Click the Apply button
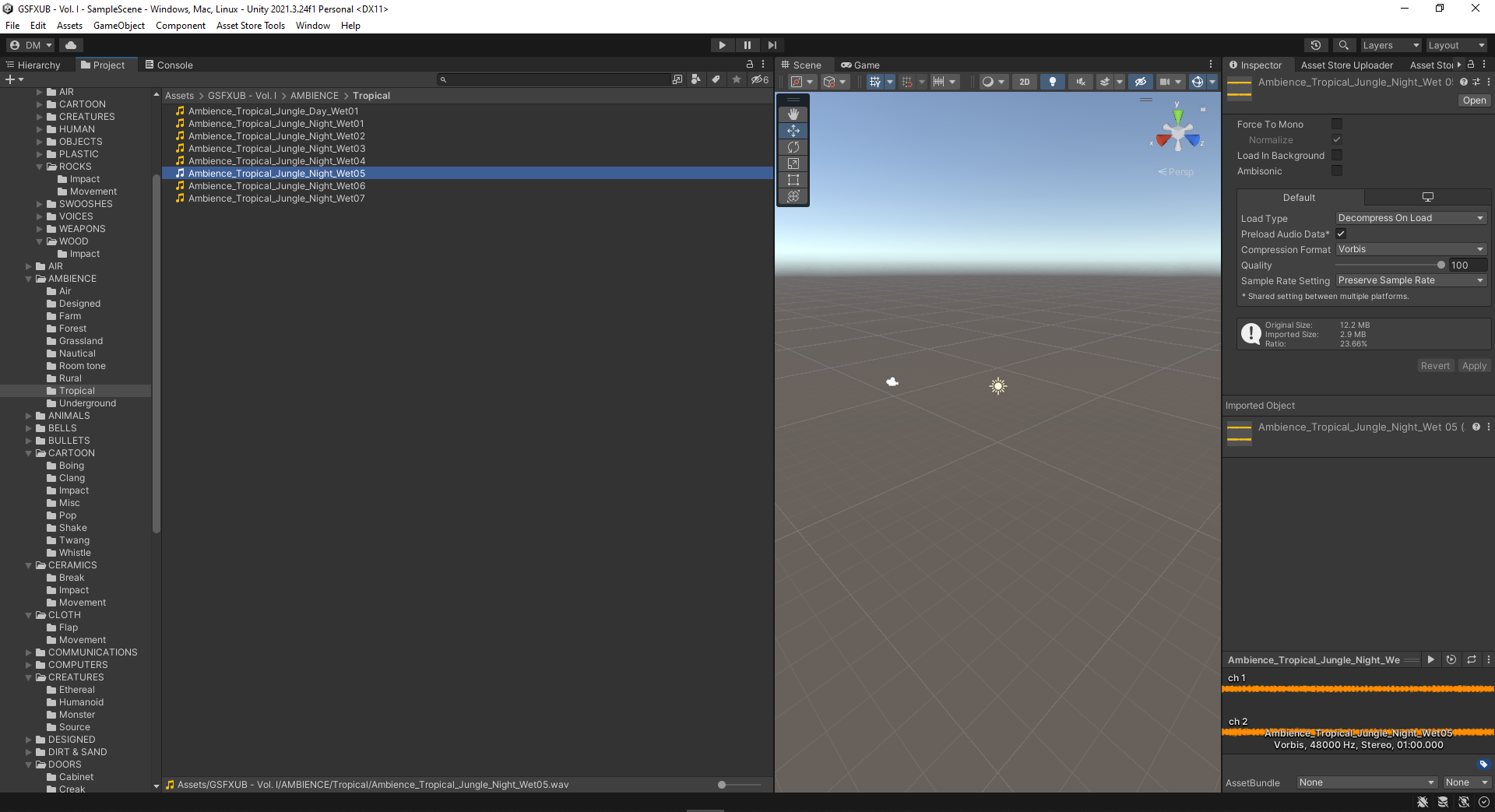1495x812 pixels. pos(1474,366)
